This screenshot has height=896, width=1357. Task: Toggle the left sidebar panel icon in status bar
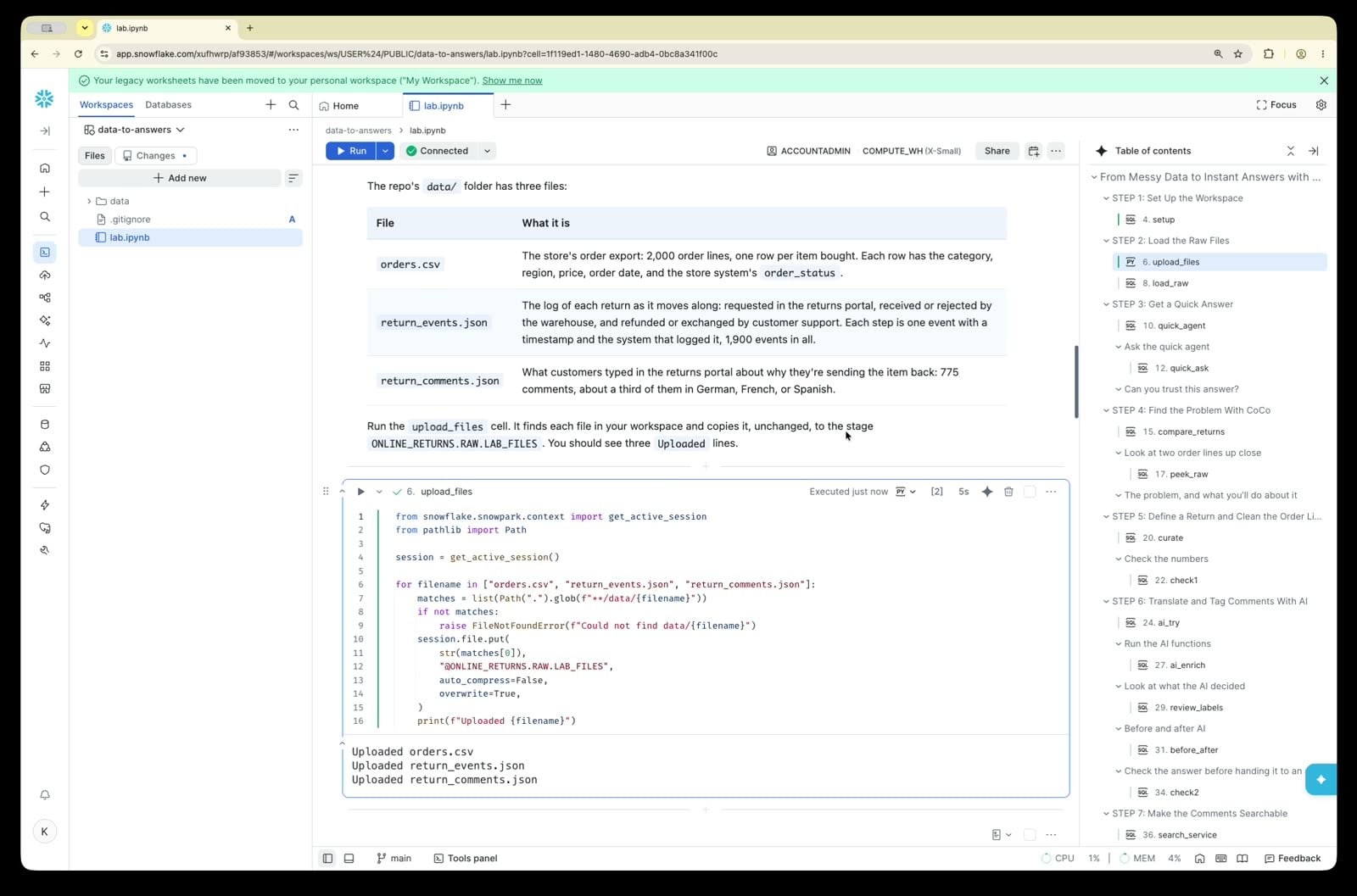[x=327, y=859]
